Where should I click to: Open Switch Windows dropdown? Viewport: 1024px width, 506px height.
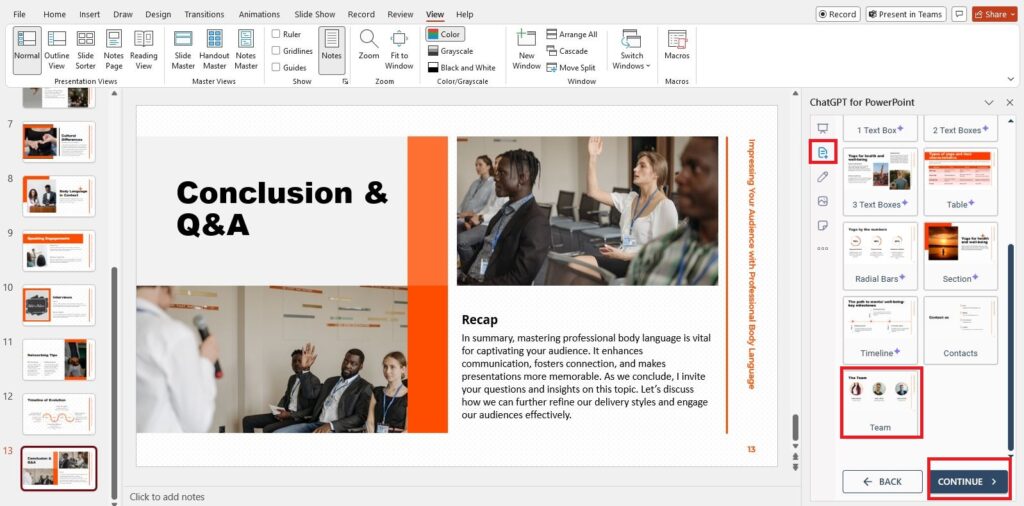click(x=631, y=50)
